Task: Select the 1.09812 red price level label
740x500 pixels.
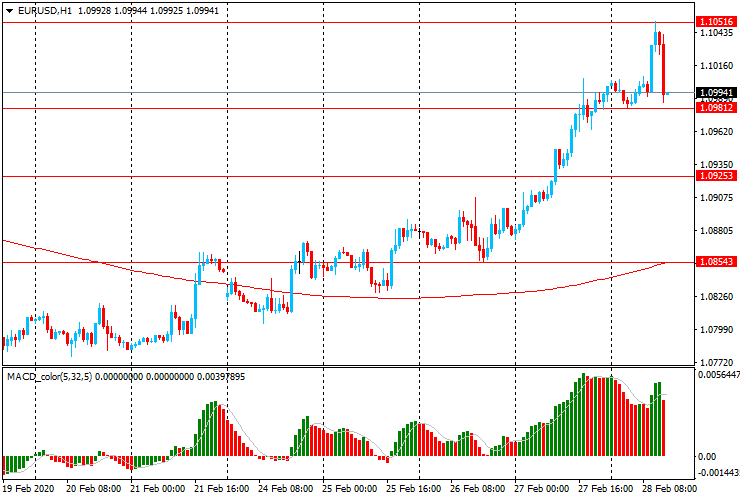Action: point(716,108)
